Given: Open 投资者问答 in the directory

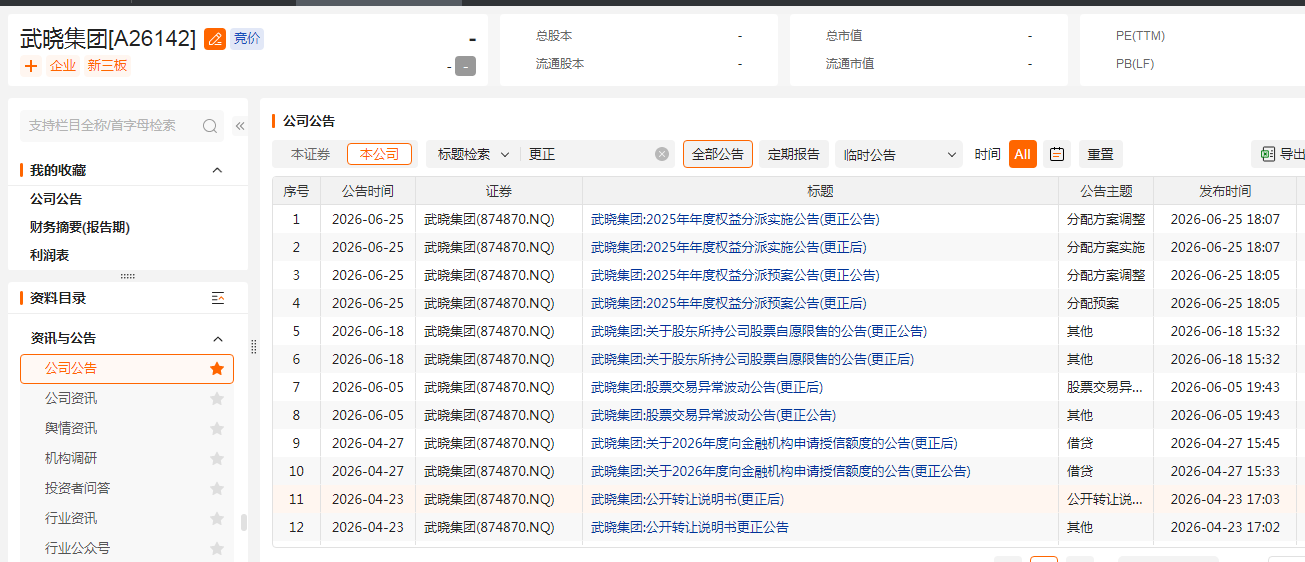Looking at the screenshot, I should pos(78,489).
